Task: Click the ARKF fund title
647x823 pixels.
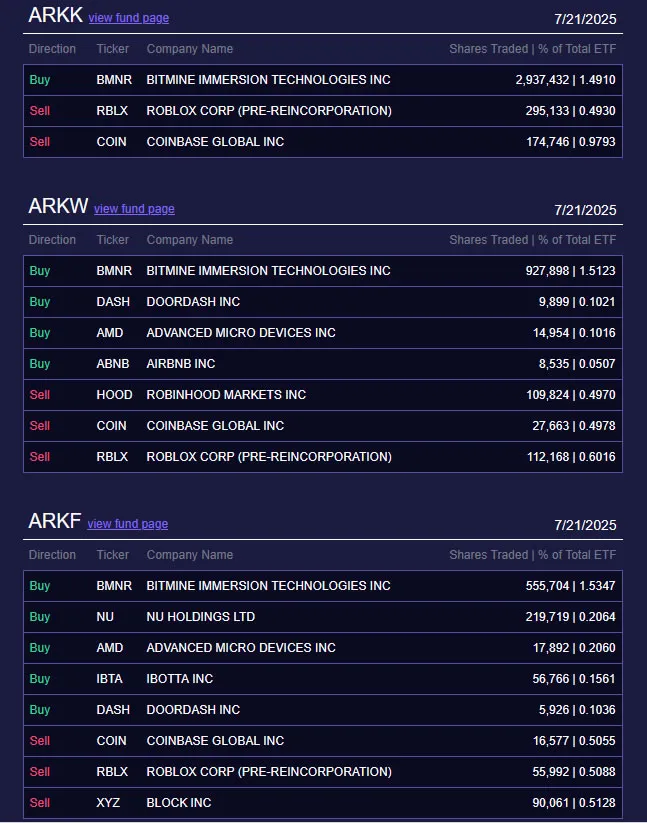Action: [53, 521]
